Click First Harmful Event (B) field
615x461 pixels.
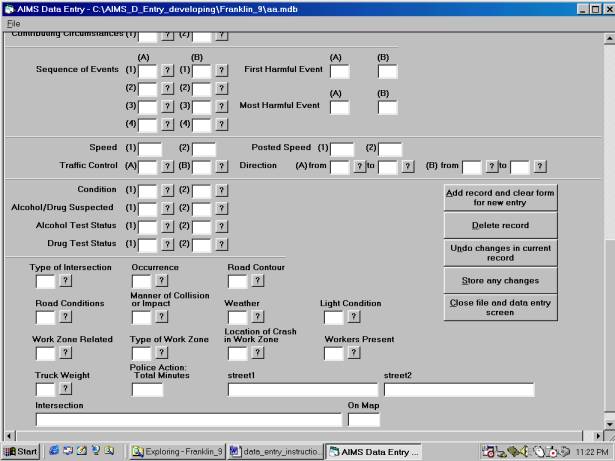388,72
